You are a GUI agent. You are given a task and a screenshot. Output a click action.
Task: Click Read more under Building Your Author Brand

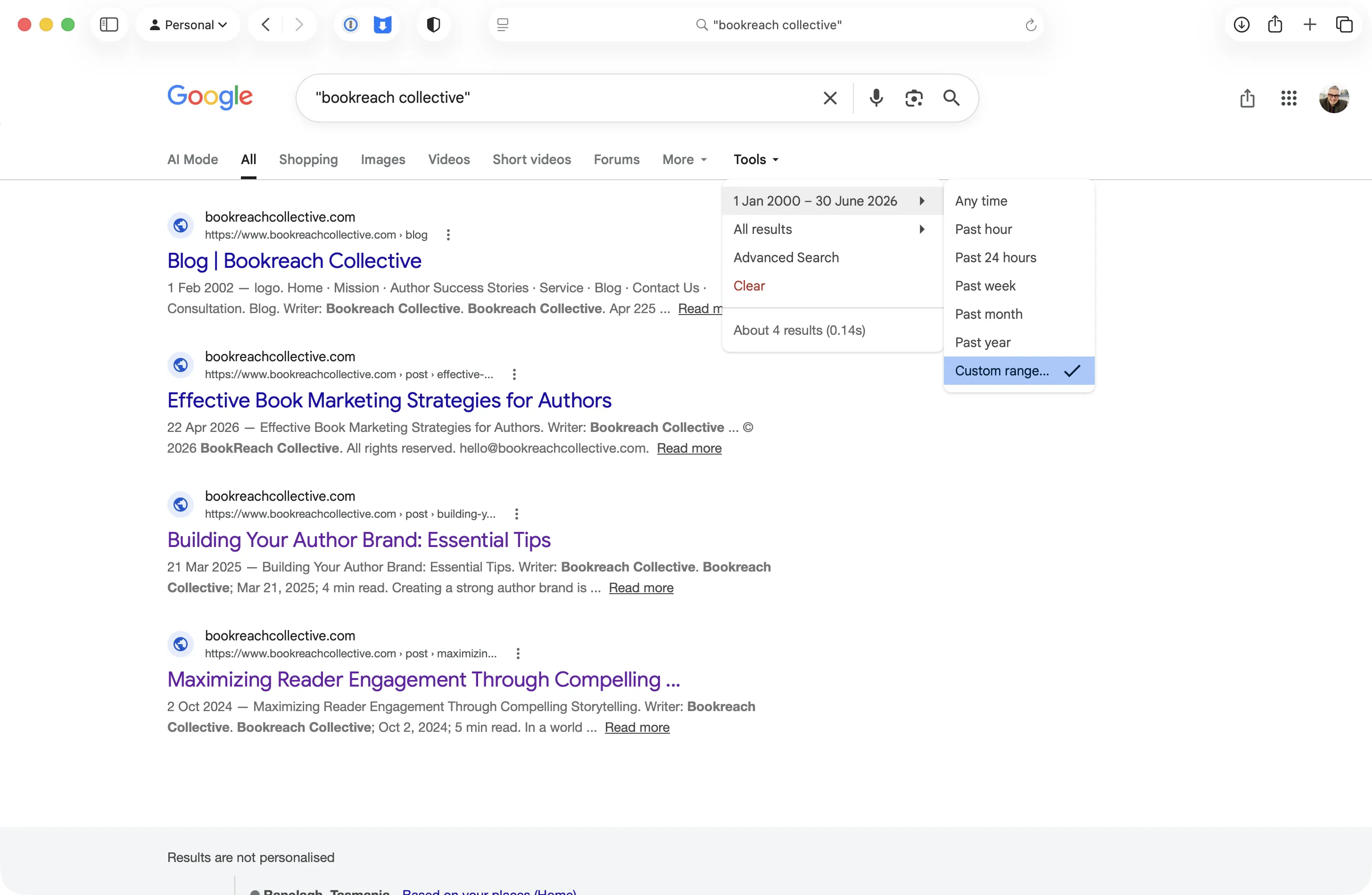pos(641,588)
